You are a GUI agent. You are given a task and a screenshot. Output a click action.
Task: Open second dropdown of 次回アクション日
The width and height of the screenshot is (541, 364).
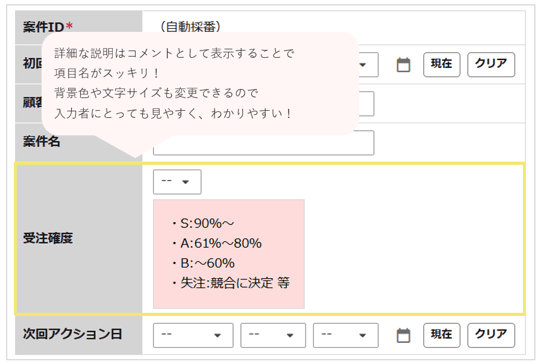273,335
